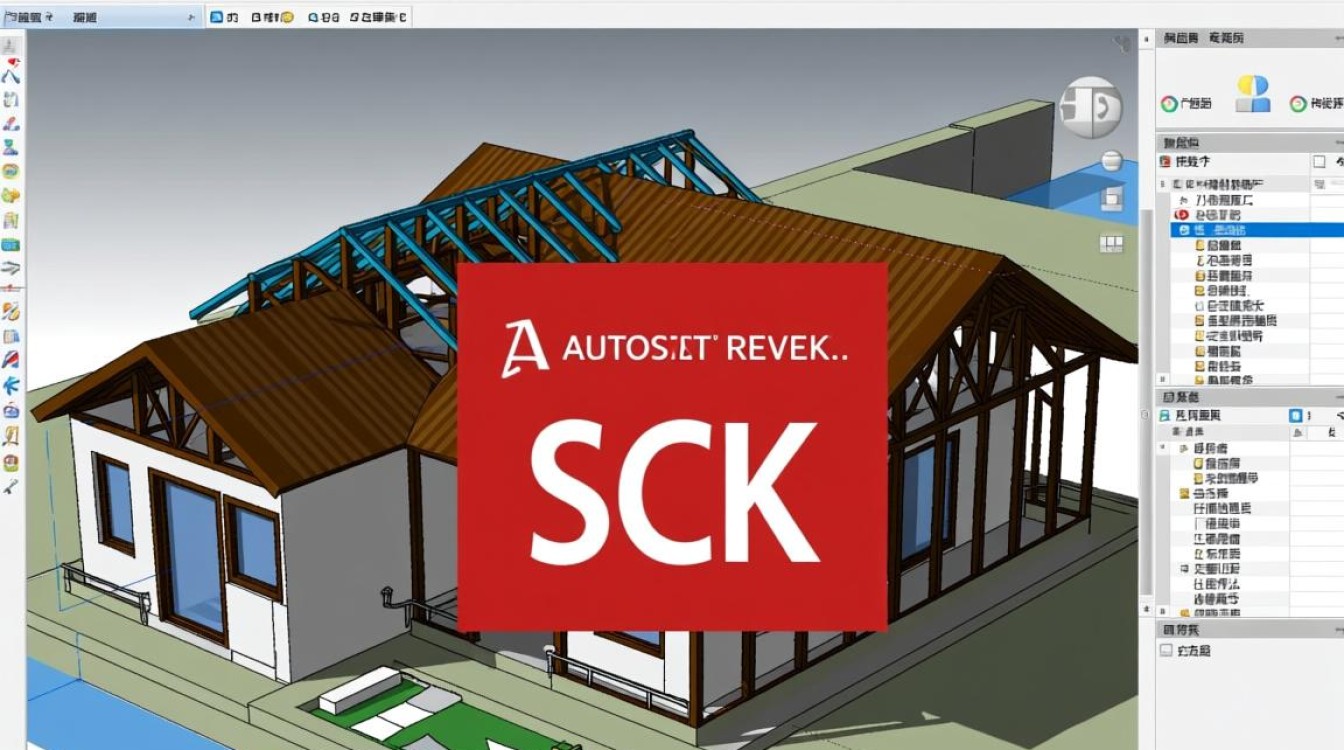Expand the first node in lower tree panel
This screenshot has width=1344, height=750.
(x=1164, y=449)
